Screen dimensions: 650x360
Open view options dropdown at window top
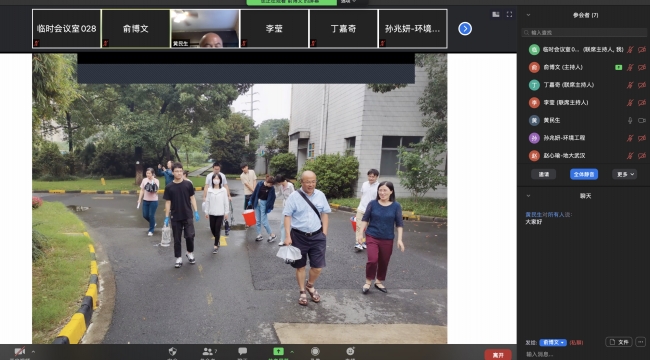click(348, 2)
